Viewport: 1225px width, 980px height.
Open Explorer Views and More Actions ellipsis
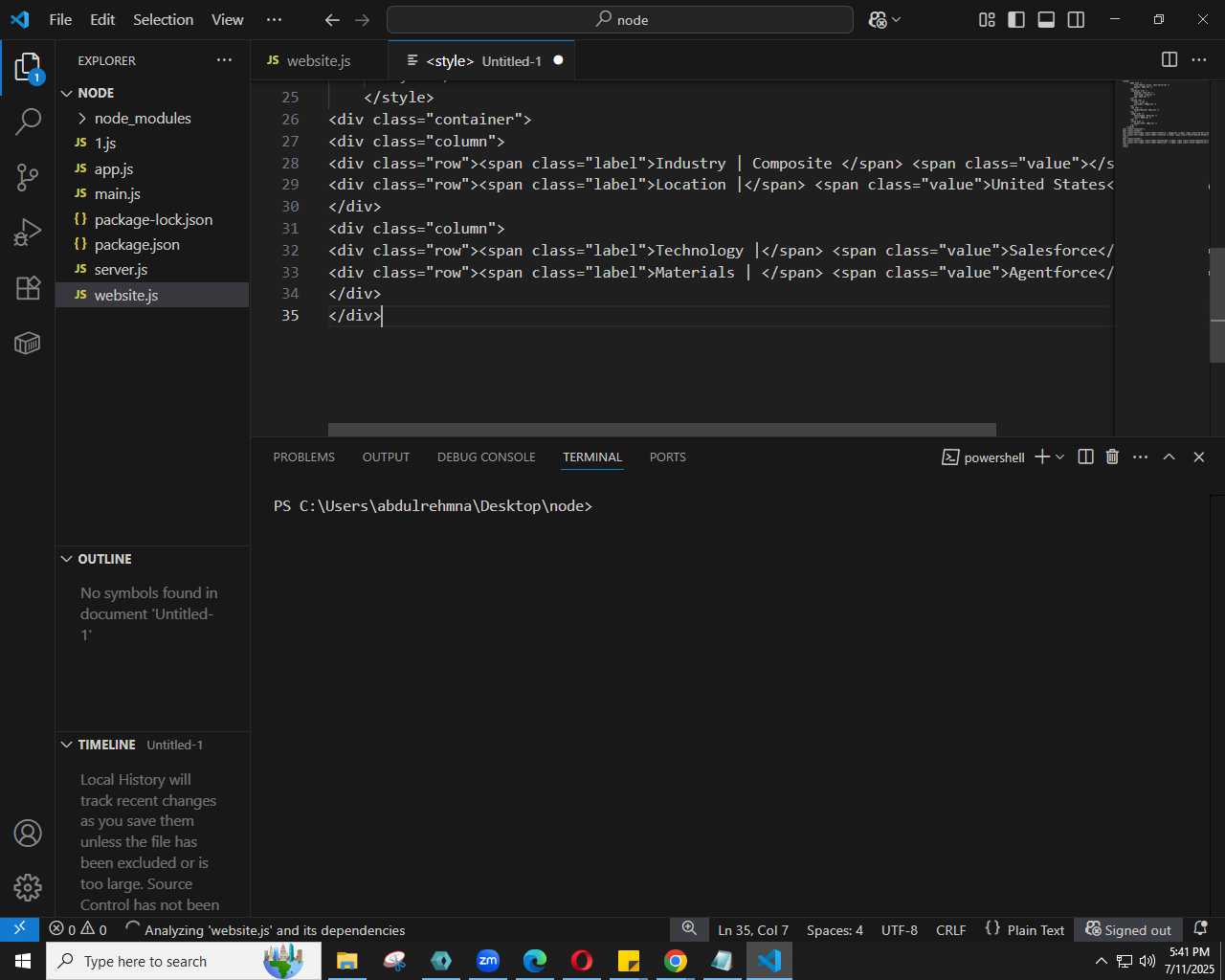pyautogui.click(x=224, y=60)
